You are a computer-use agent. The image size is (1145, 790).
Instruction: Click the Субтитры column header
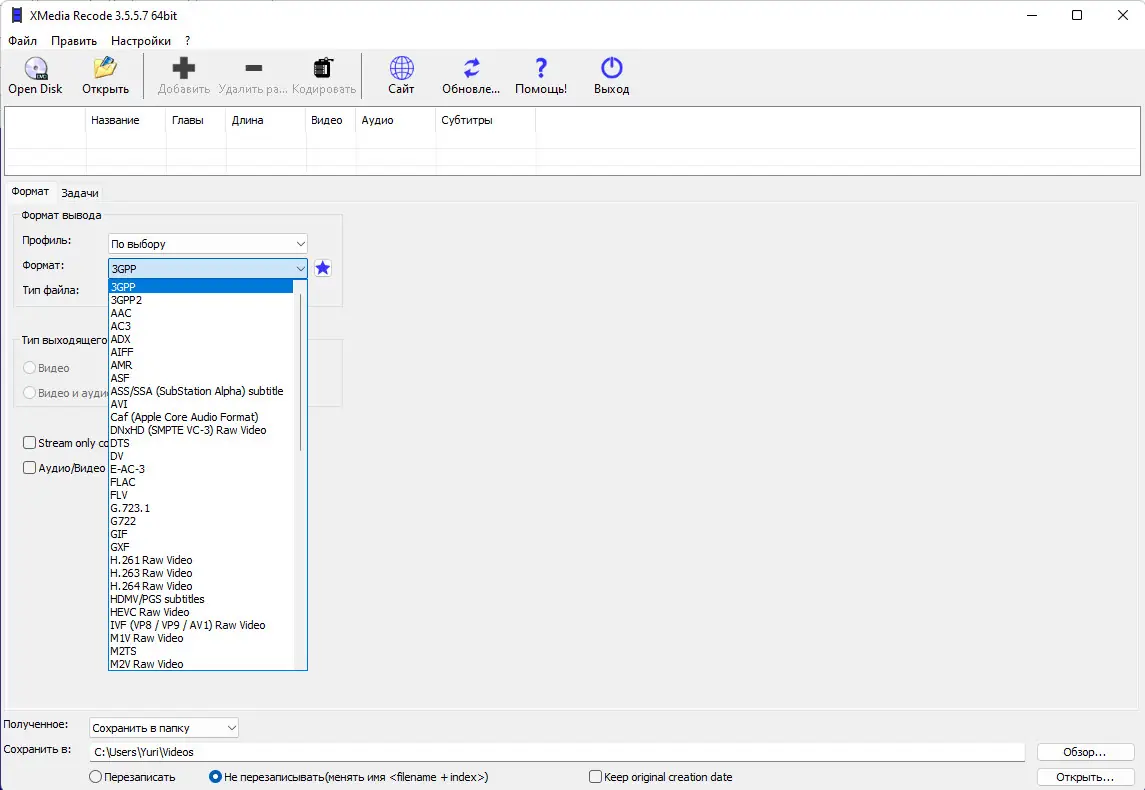(486, 120)
